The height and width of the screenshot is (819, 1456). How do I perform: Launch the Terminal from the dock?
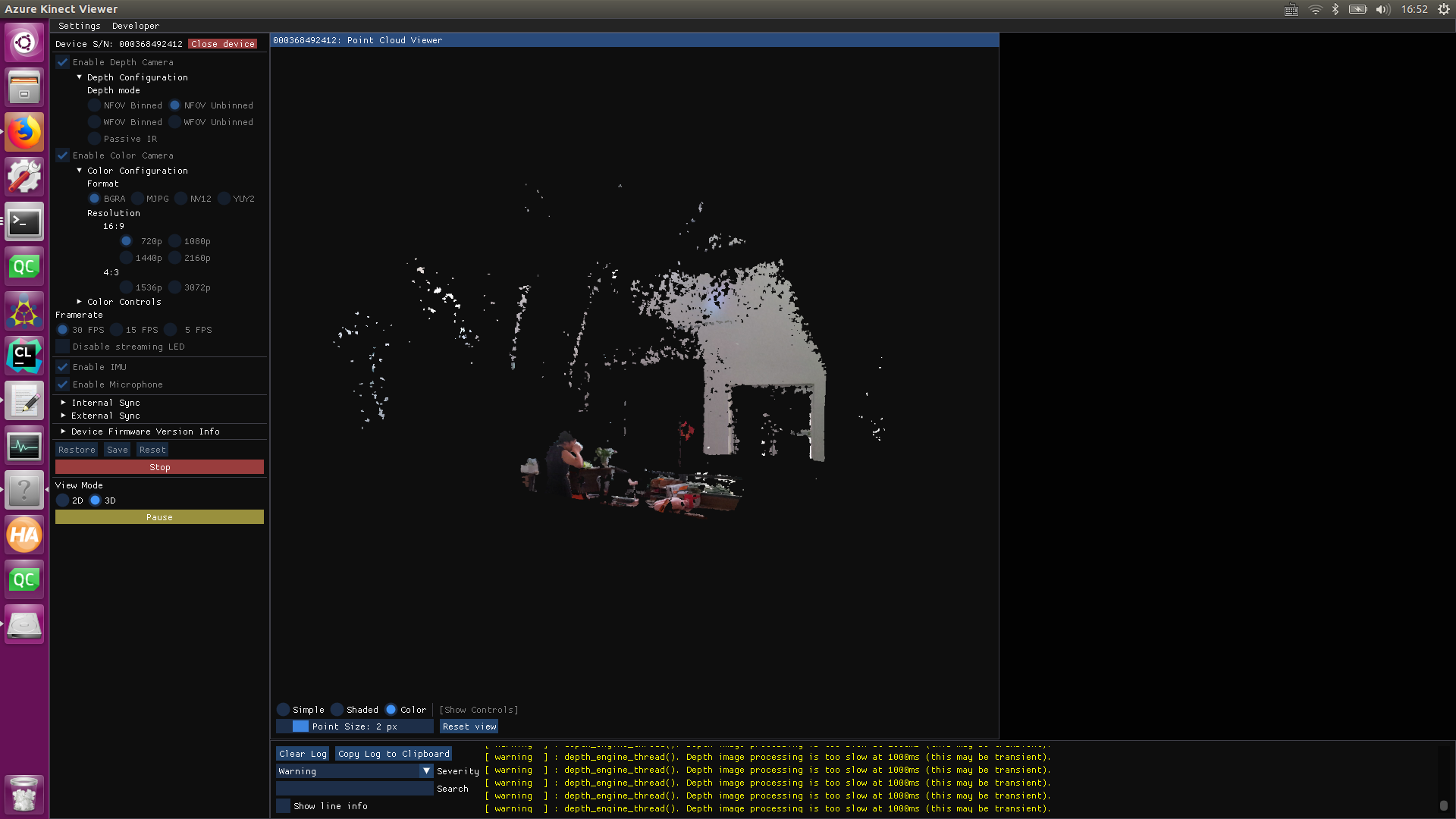click(24, 222)
